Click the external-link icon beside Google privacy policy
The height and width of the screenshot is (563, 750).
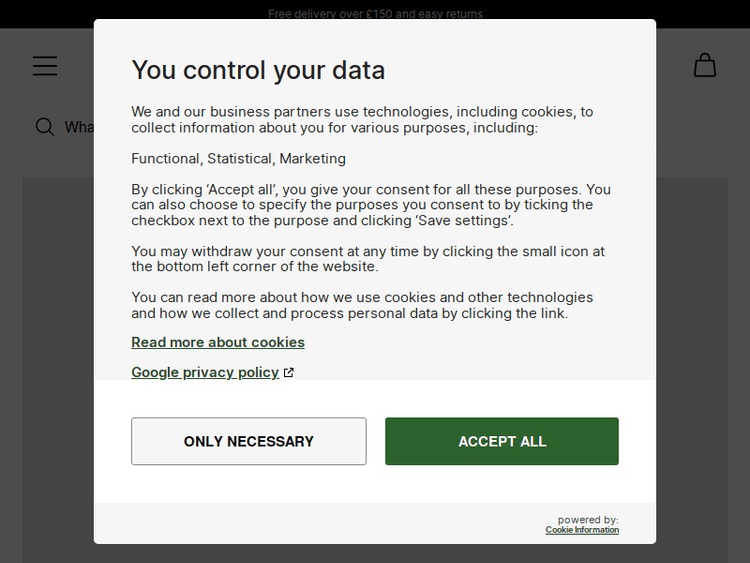[289, 373]
